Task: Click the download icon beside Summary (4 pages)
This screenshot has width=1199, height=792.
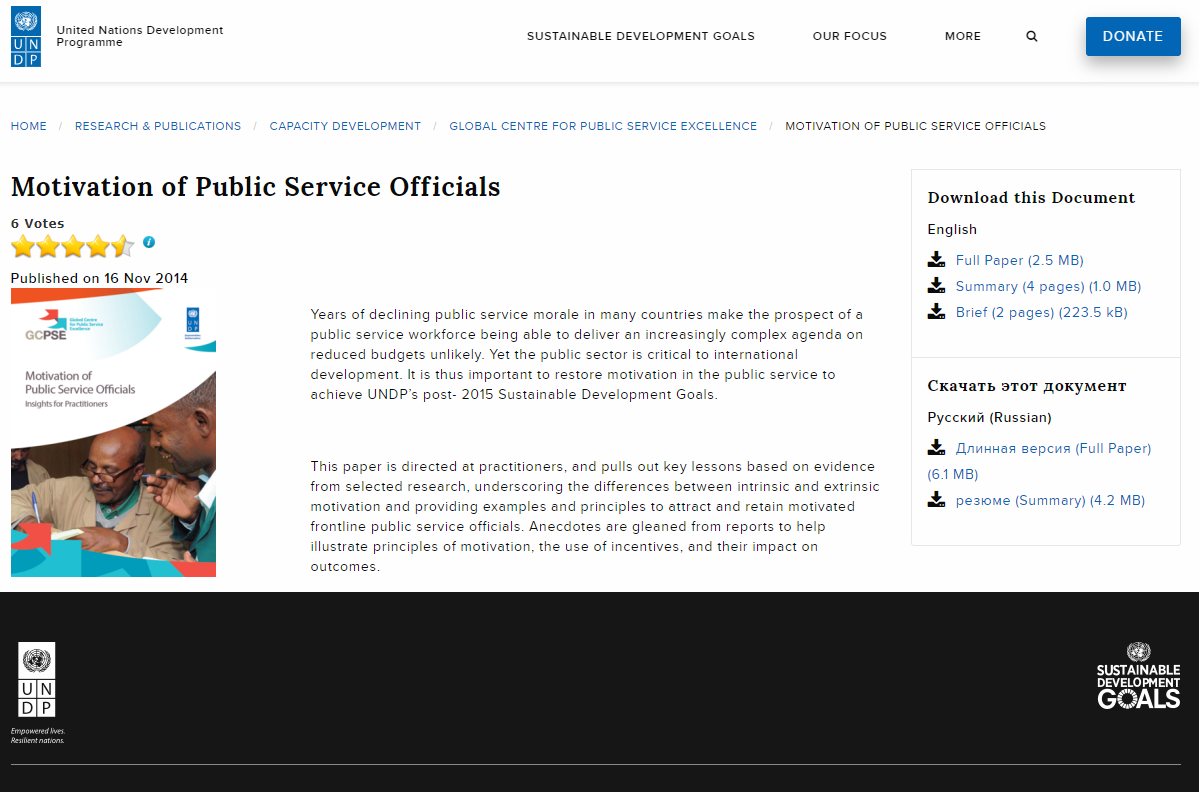Action: [936, 285]
